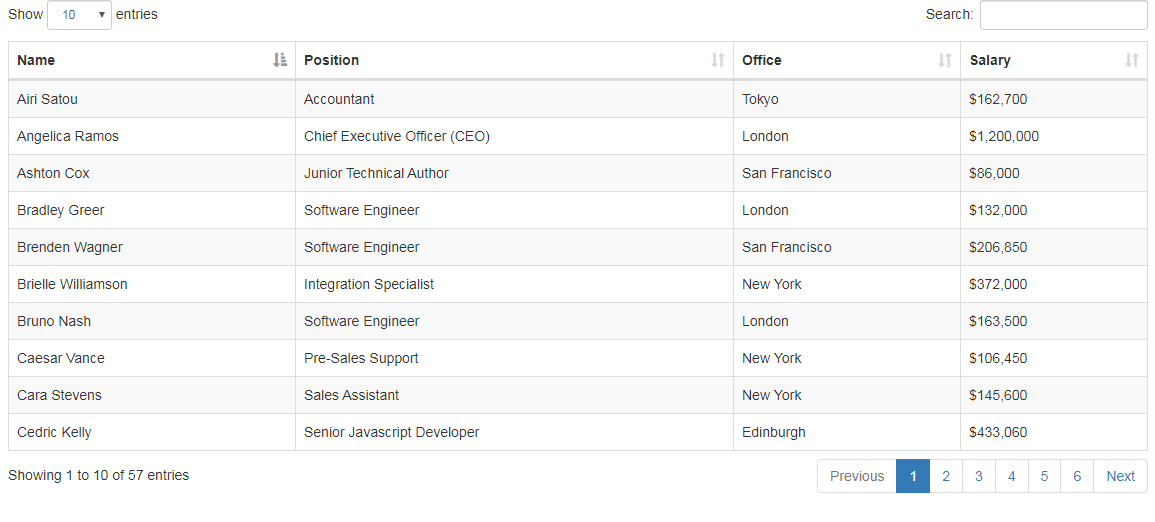This screenshot has height=522, width=1155.
Task: Click the Next pagination button
Action: click(x=1120, y=476)
